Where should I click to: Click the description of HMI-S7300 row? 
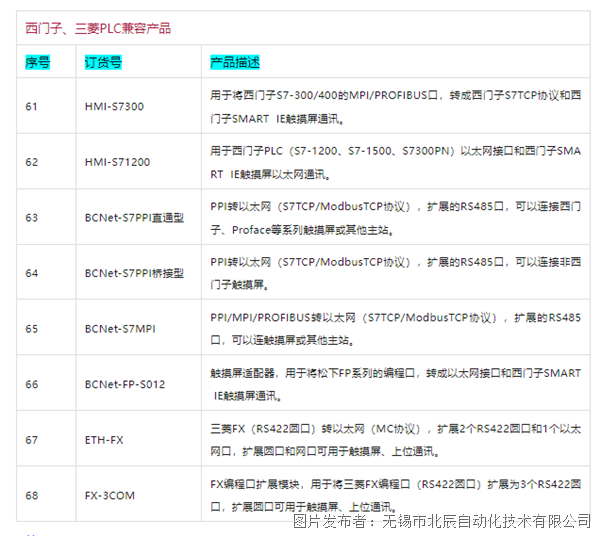pyautogui.click(x=395, y=107)
